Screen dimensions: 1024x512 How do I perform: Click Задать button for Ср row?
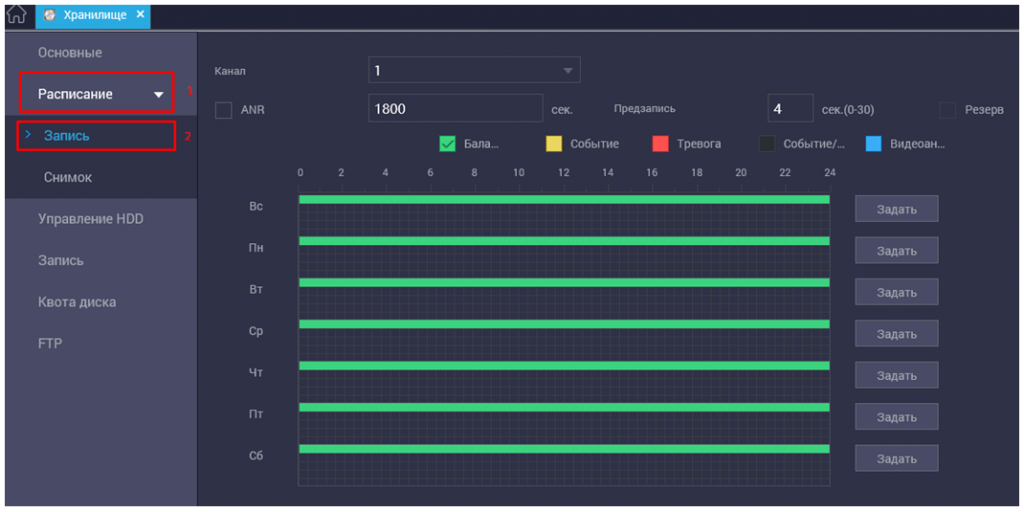point(896,334)
